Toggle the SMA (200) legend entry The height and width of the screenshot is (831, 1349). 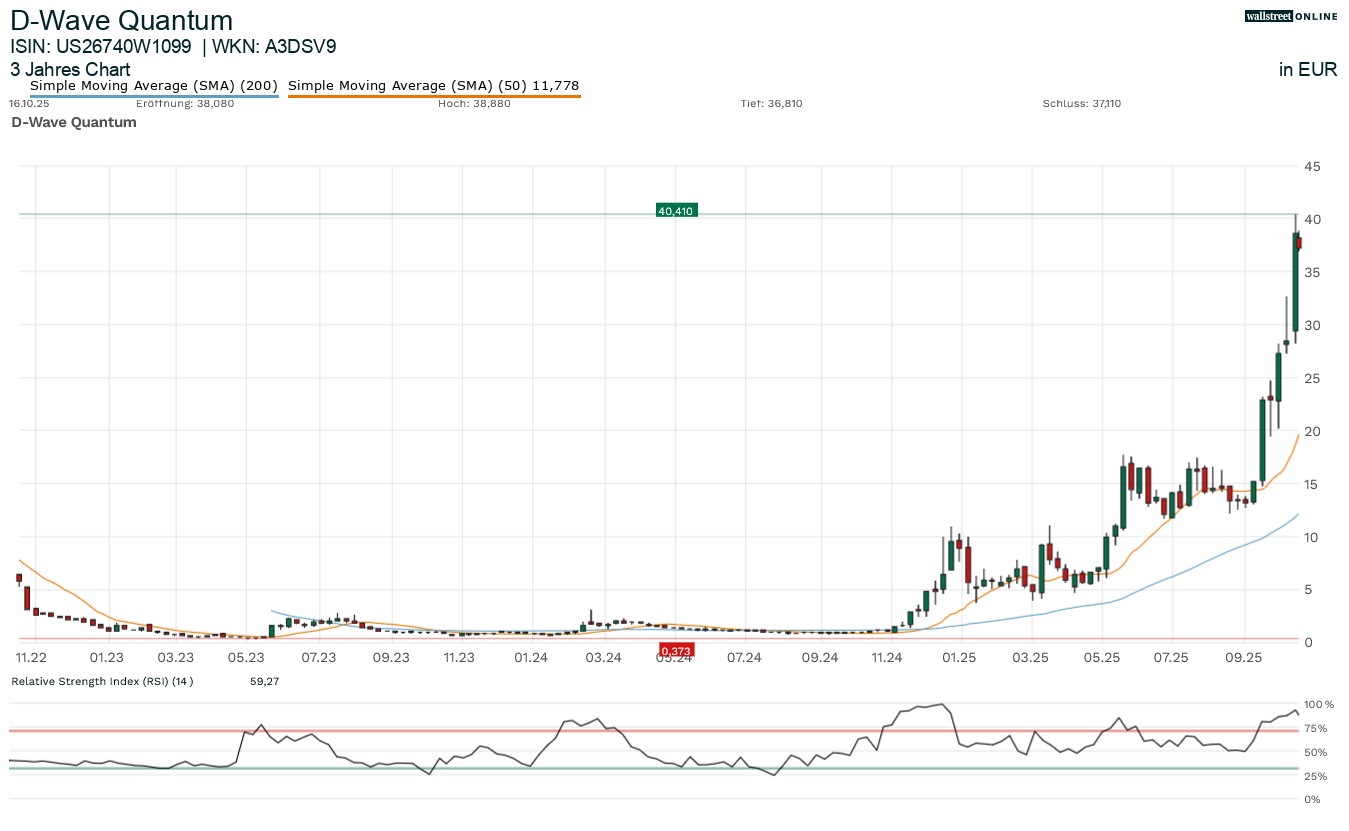coord(154,86)
